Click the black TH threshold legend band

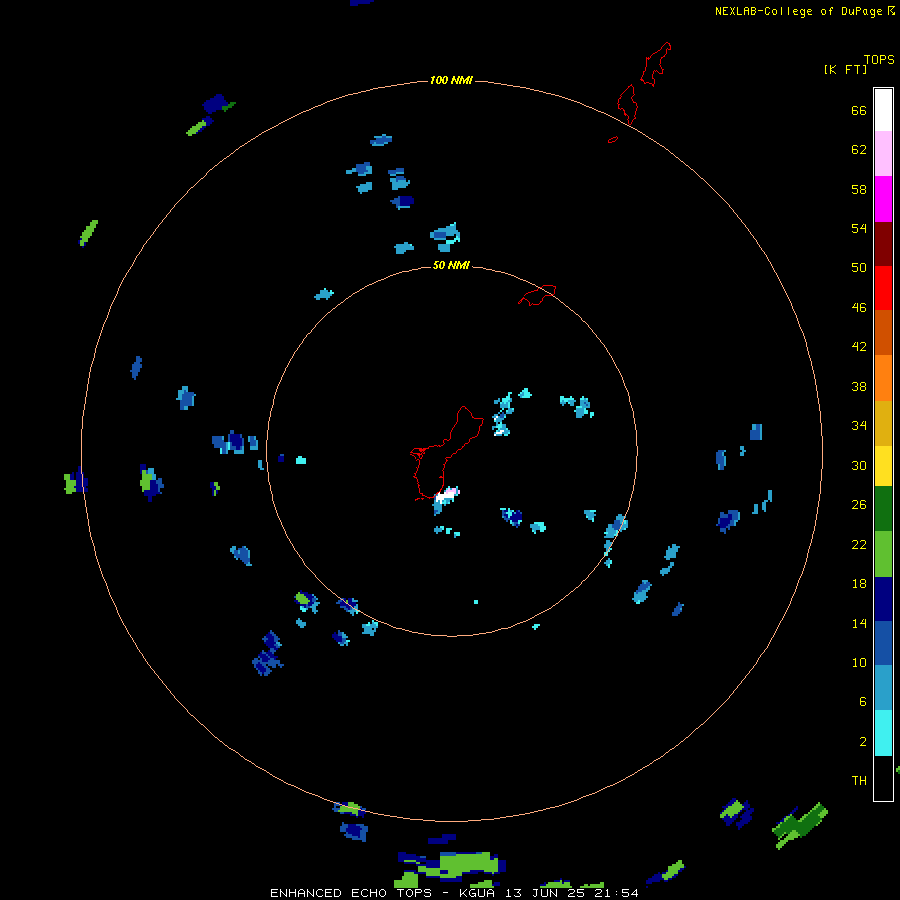point(883,778)
